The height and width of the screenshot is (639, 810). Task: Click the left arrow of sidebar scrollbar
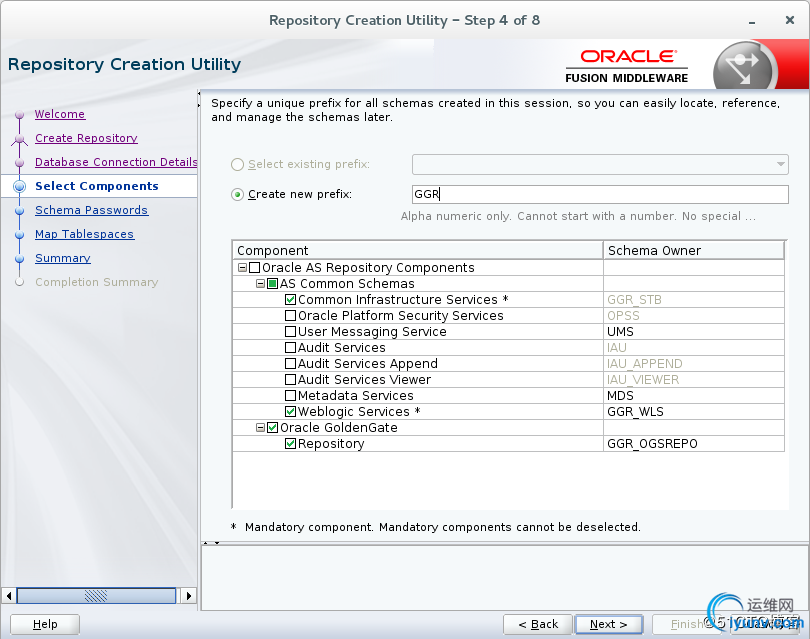(9, 596)
